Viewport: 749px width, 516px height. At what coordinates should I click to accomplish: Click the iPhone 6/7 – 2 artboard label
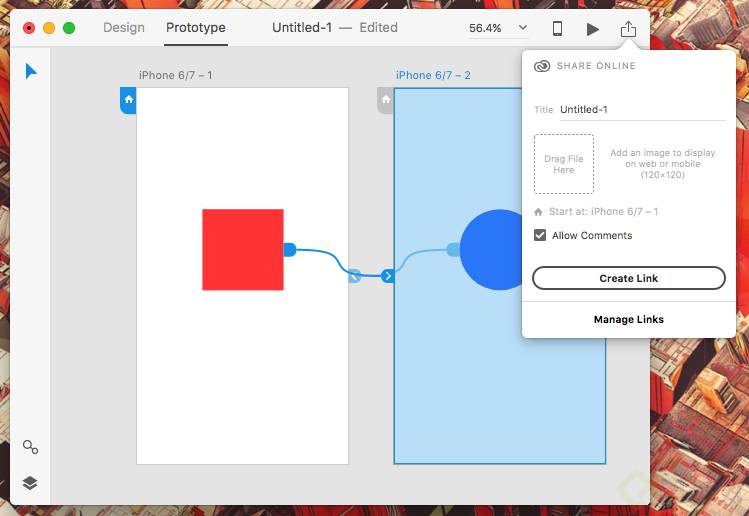[433, 75]
